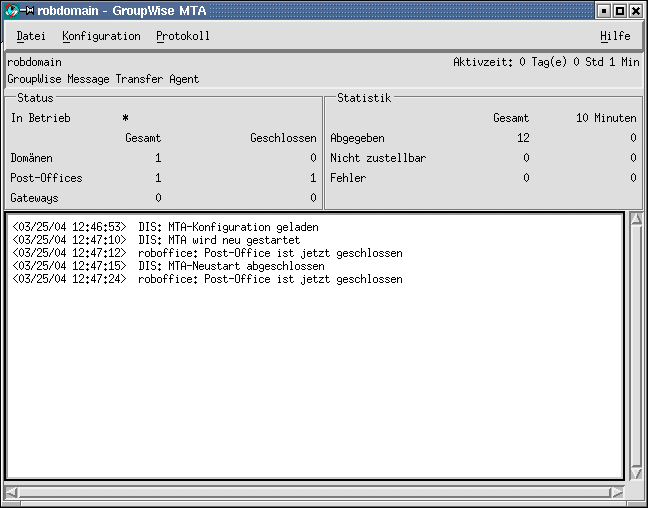The image size is (648, 508).
Task: Click the asterisk next to In Betrieb
Action: [125, 118]
